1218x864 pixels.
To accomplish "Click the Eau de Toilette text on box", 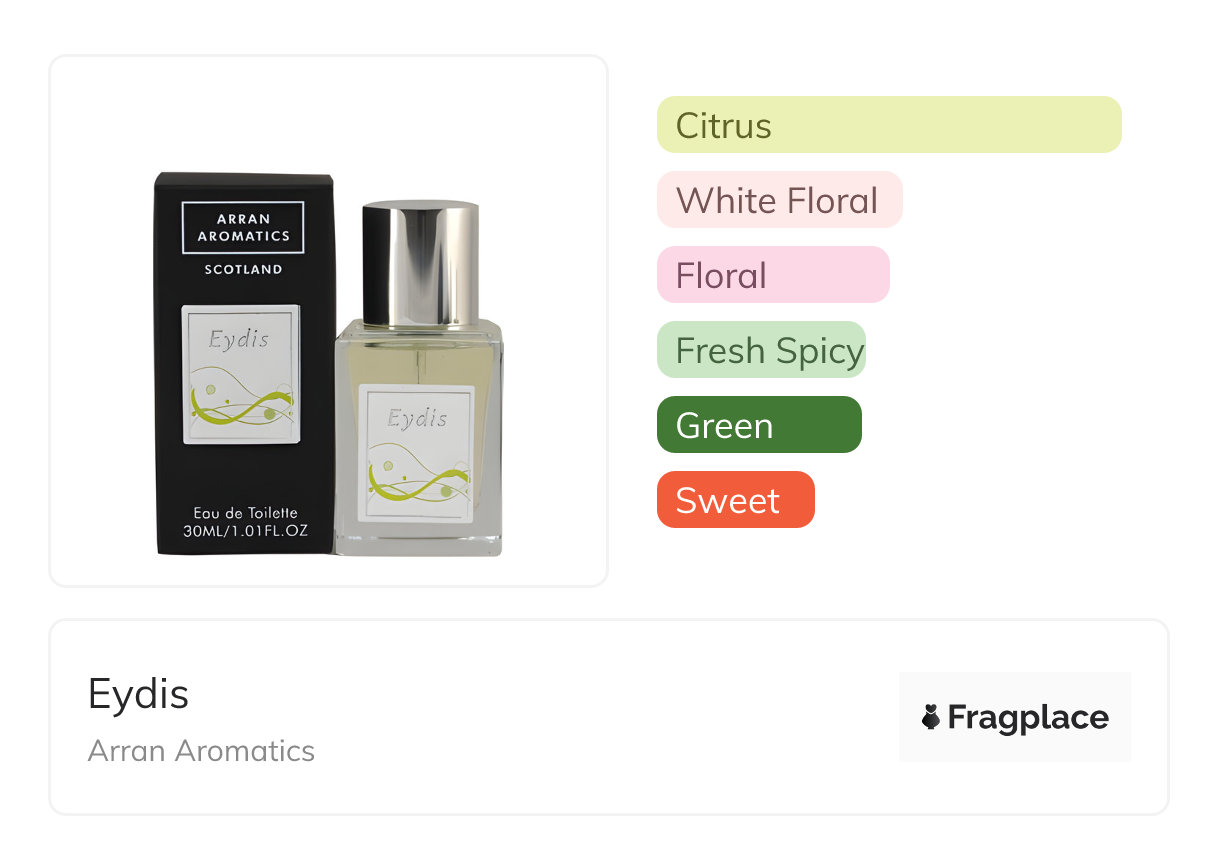I will tap(246, 513).
